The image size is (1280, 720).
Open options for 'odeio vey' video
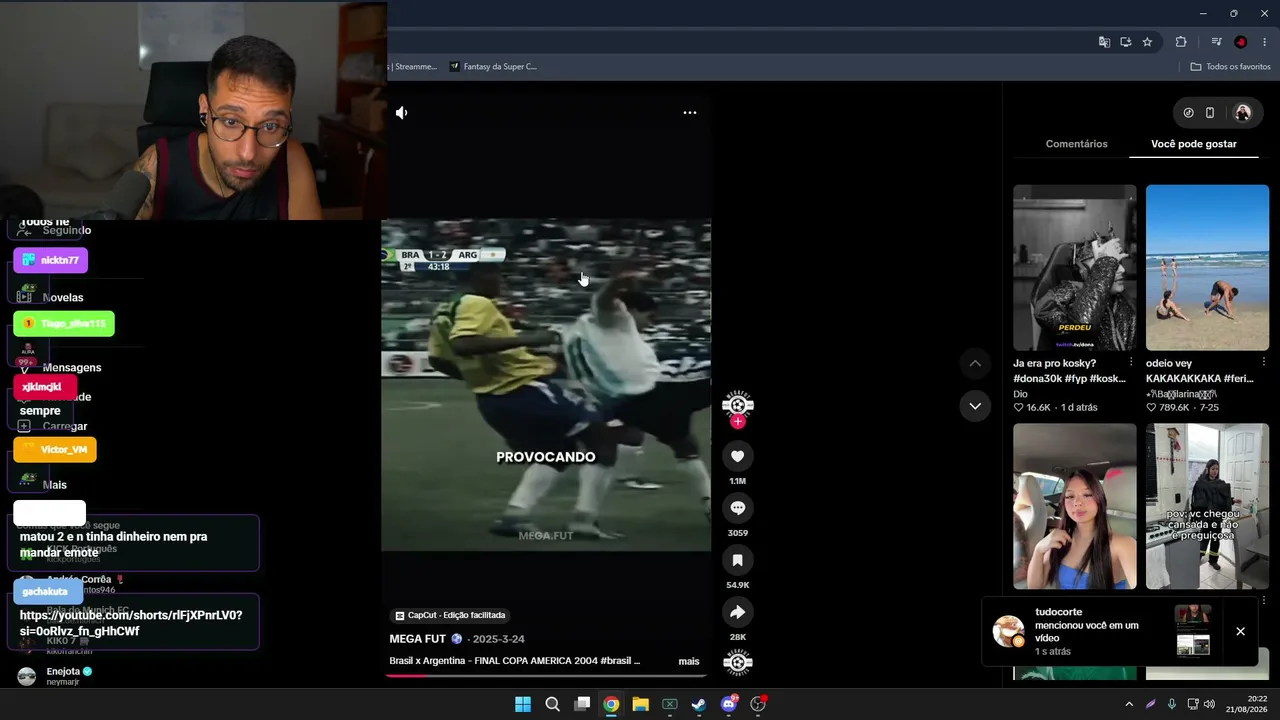pyautogui.click(x=1263, y=362)
